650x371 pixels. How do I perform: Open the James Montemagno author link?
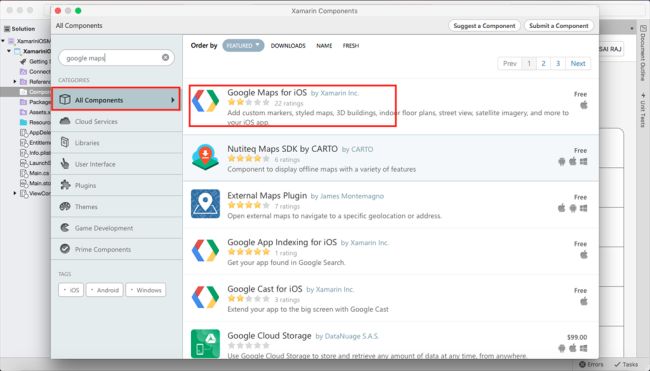click(x=352, y=196)
